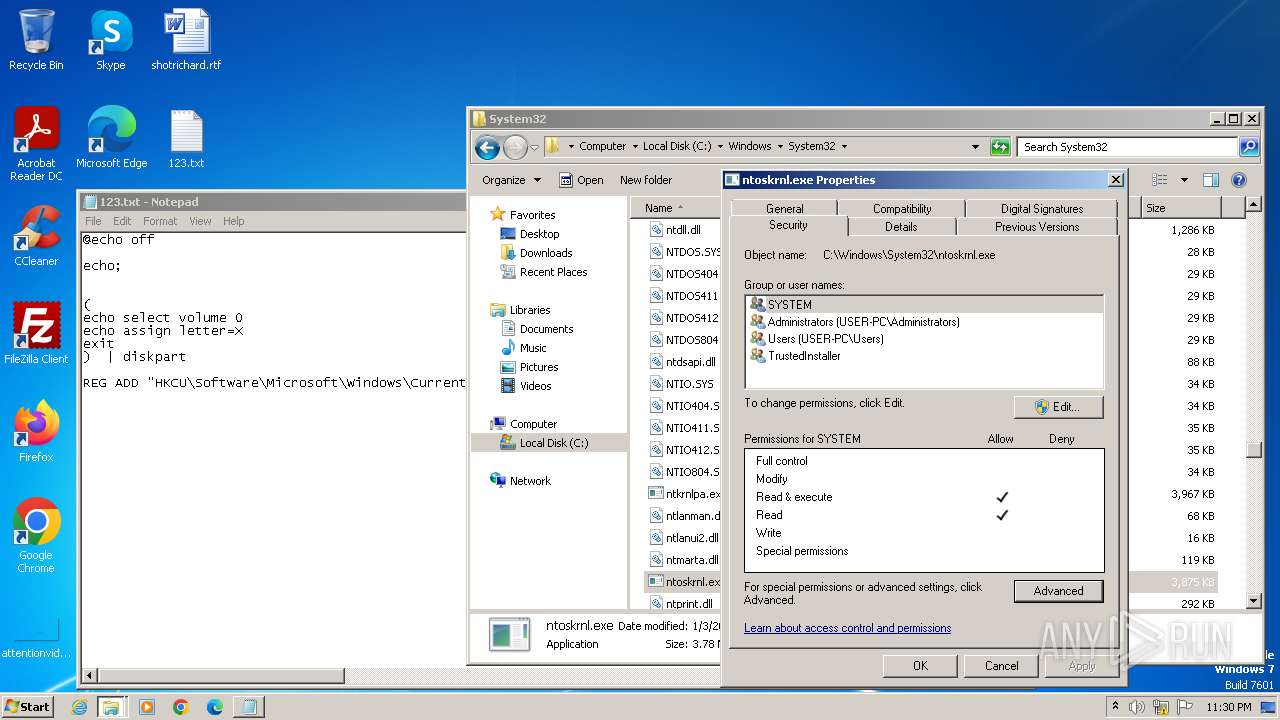1280x720 pixels.
Task: Open CCleaner desktop shortcut
Action: point(36,236)
